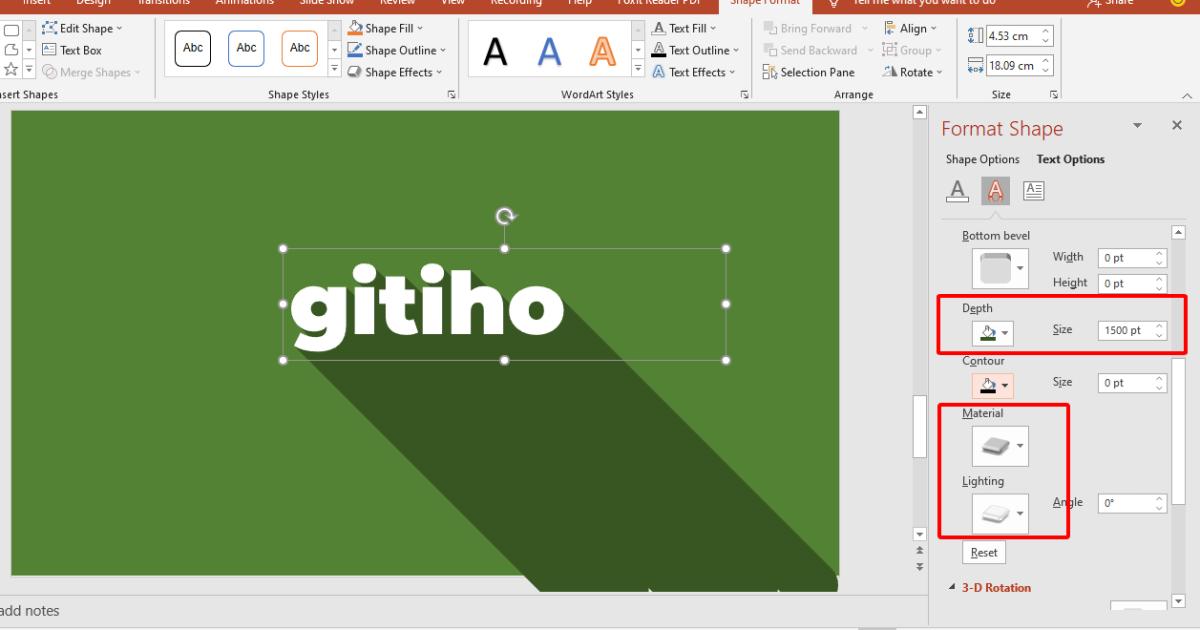The image size is (1200, 630).
Task: Rotate the text box with the rotation handle
Action: point(505,216)
